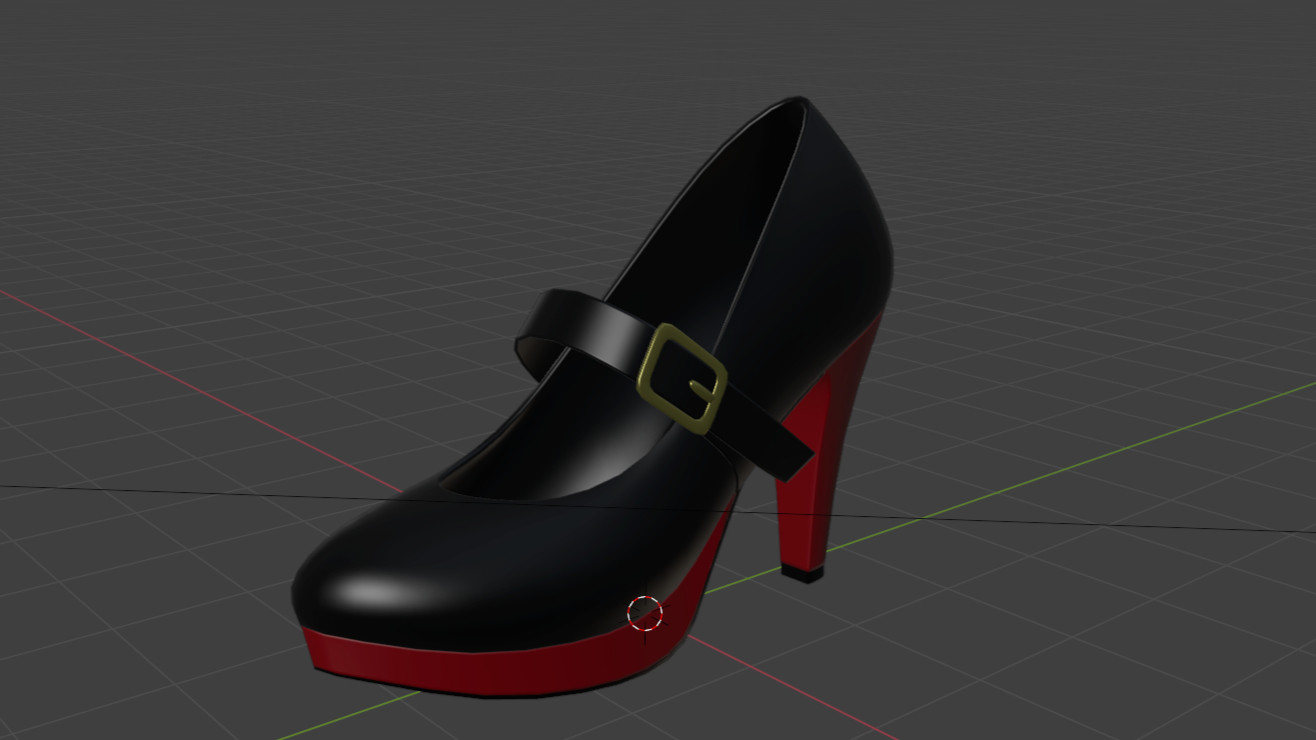Click the green Y-axis line right of the heel
Image resolution: width=1316 pixels, height=740 pixels.
[x=1100, y=448]
